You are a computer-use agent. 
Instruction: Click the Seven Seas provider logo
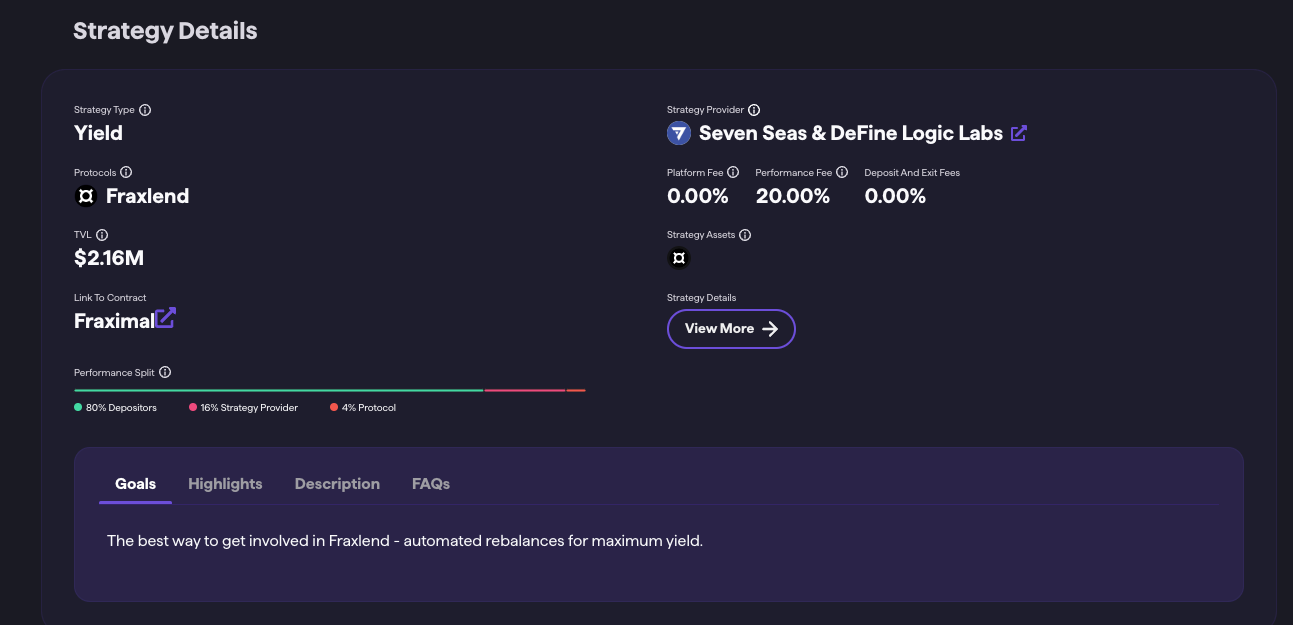point(679,133)
